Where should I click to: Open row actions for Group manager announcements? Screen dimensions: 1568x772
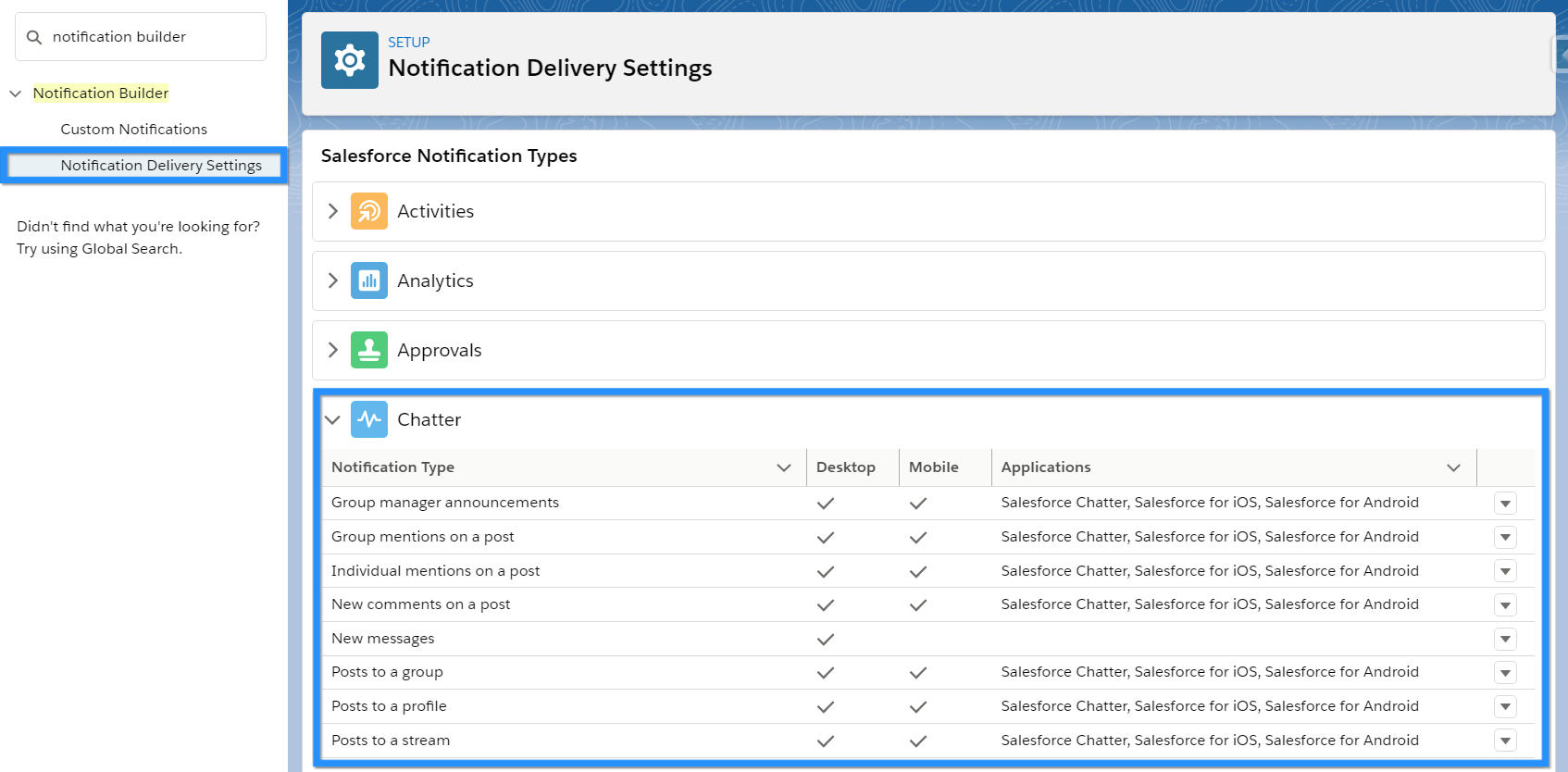(1505, 504)
